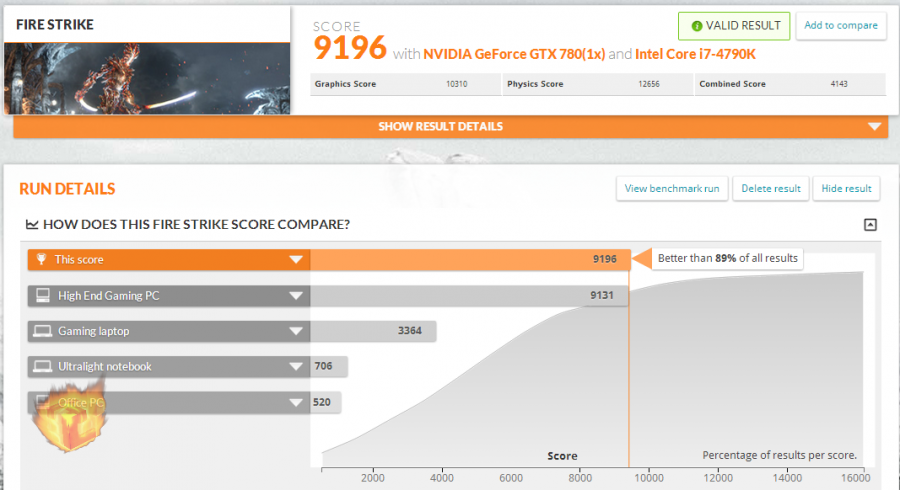Expand the High End Gaming PC dropdown
The width and height of the screenshot is (900, 490).
(x=296, y=295)
